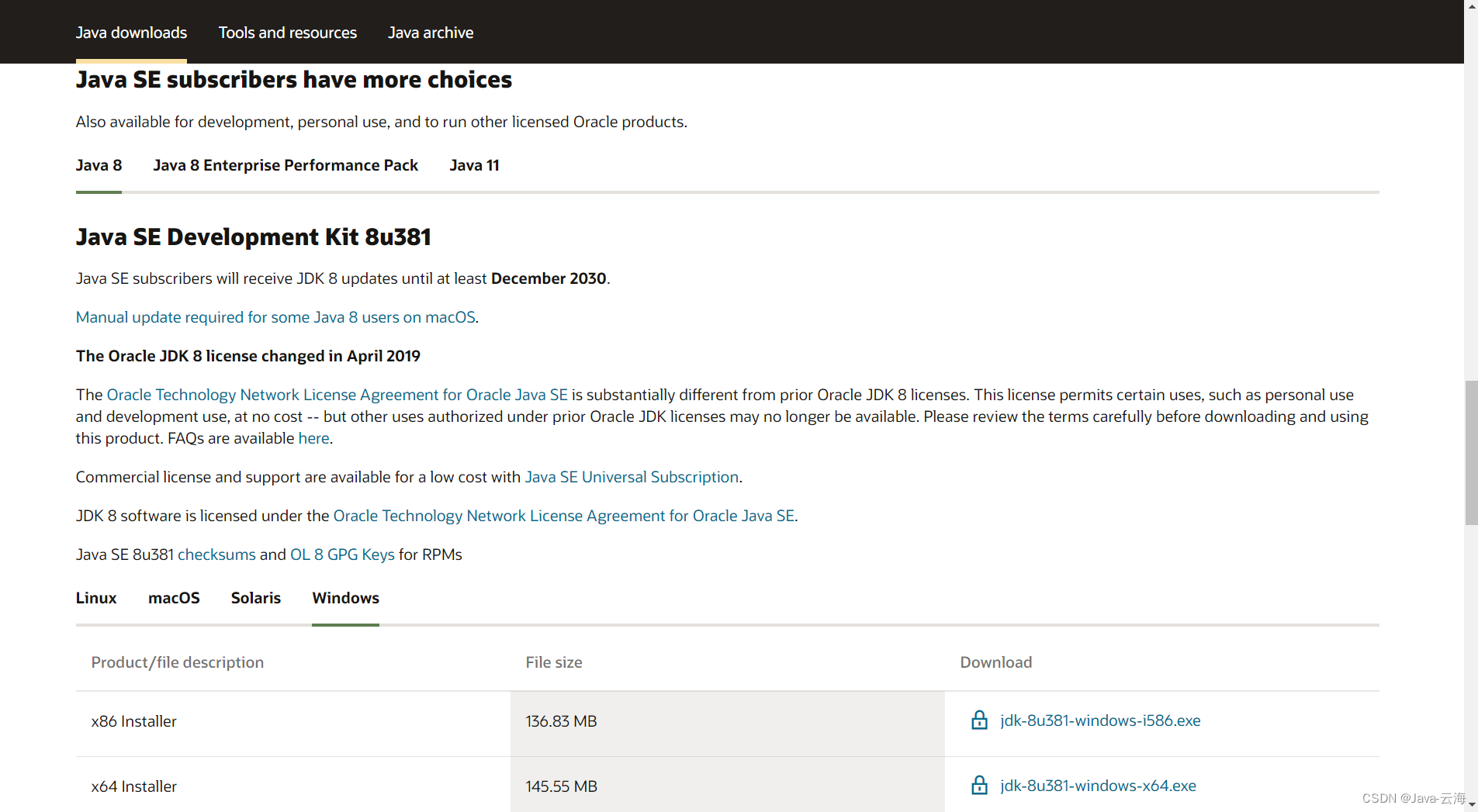
Task: Click the lock icon beside jdk-8u381-windows-i586.exe
Action: click(x=979, y=720)
